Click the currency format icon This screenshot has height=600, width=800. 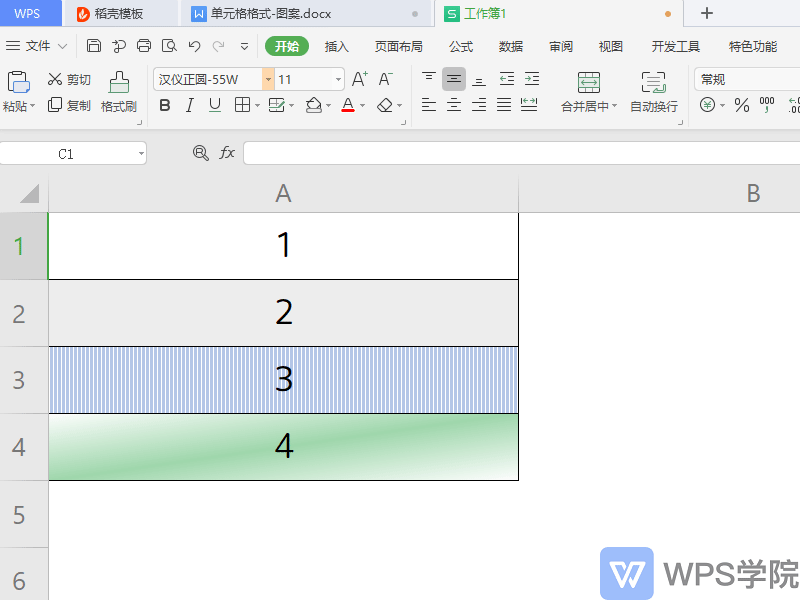pyautogui.click(x=707, y=105)
